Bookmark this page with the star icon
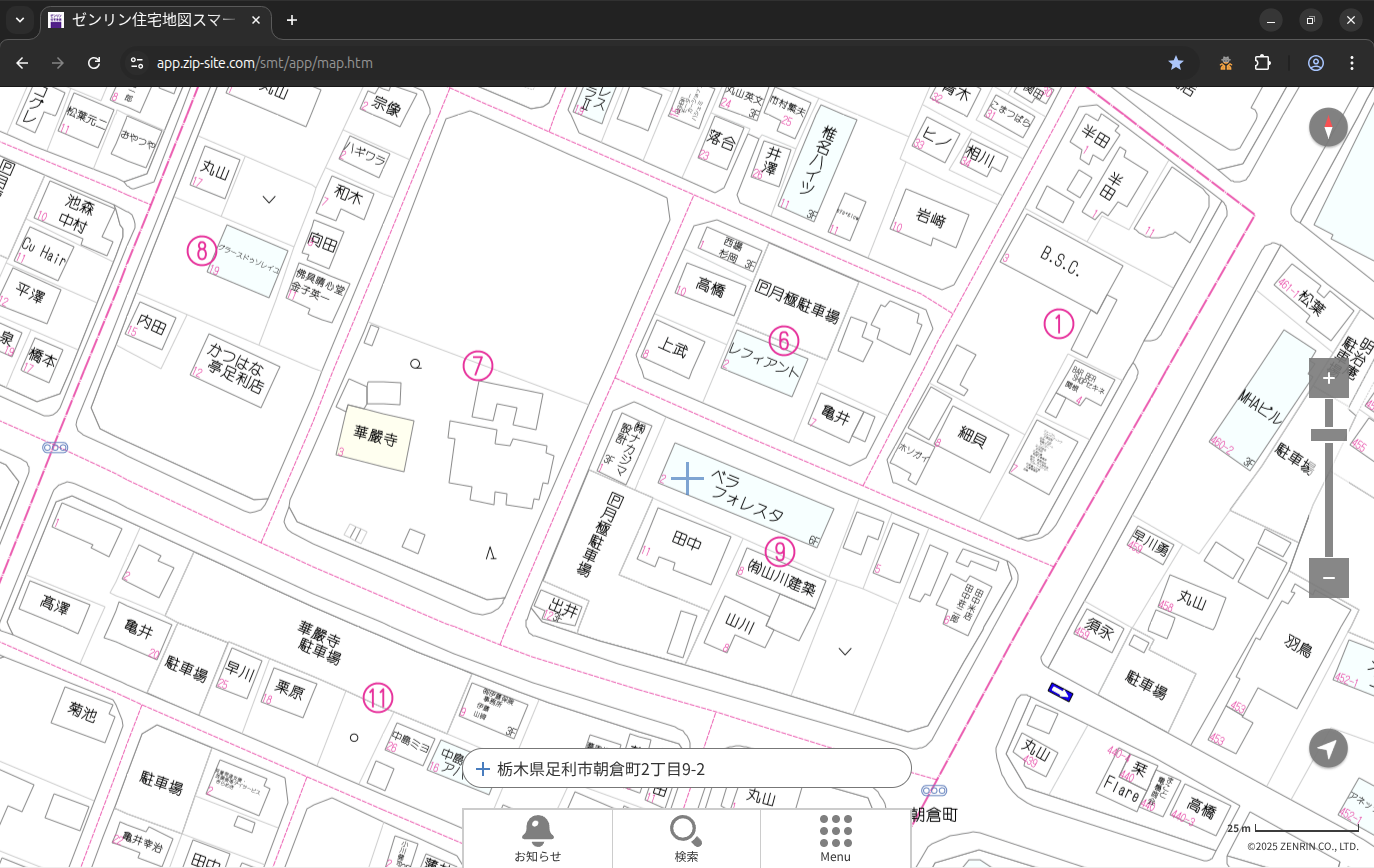Image resolution: width=1374 pixels, height=868 pixels. pos(1176,63)
